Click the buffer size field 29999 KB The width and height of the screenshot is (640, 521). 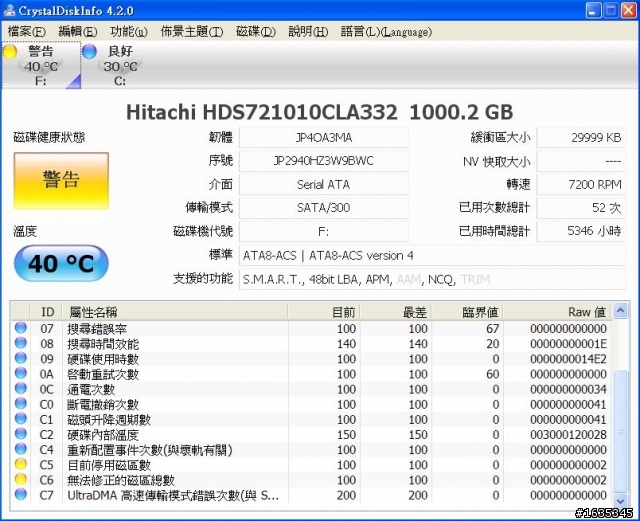[x=581, y=138]
